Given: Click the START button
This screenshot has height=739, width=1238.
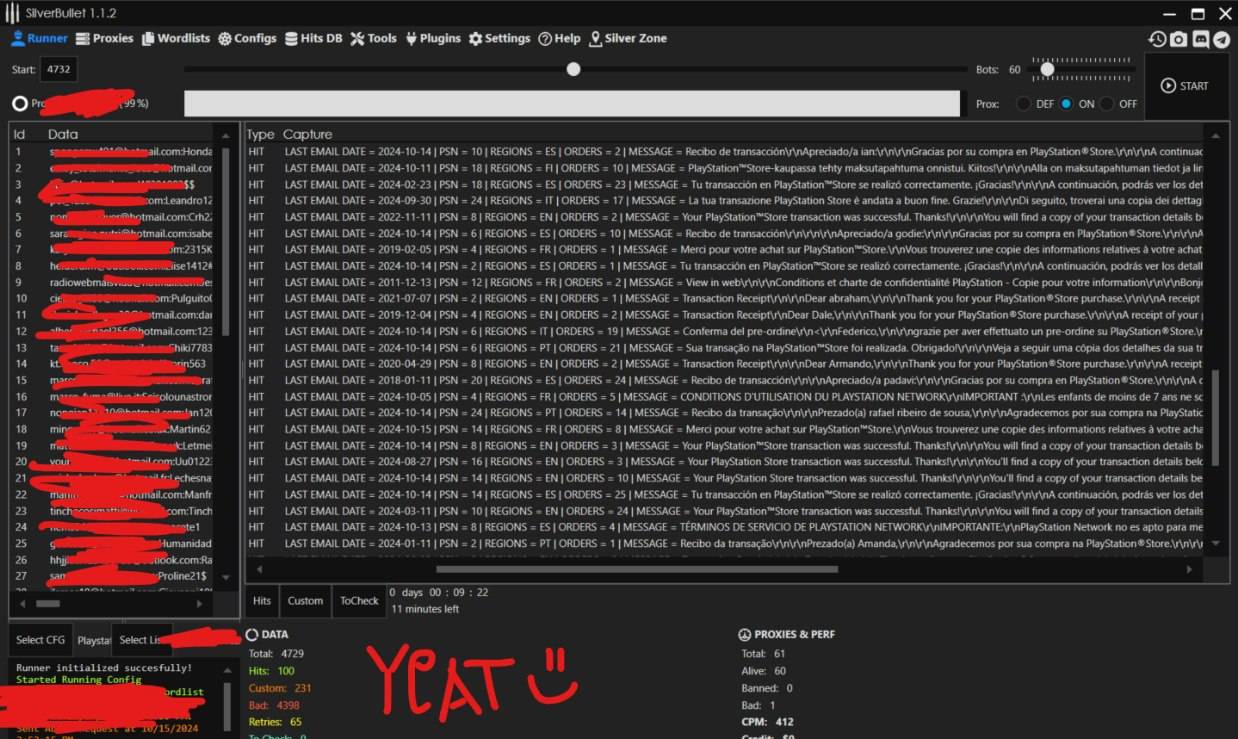Looking at the screenshot, I should click(x=1185, y=86).
